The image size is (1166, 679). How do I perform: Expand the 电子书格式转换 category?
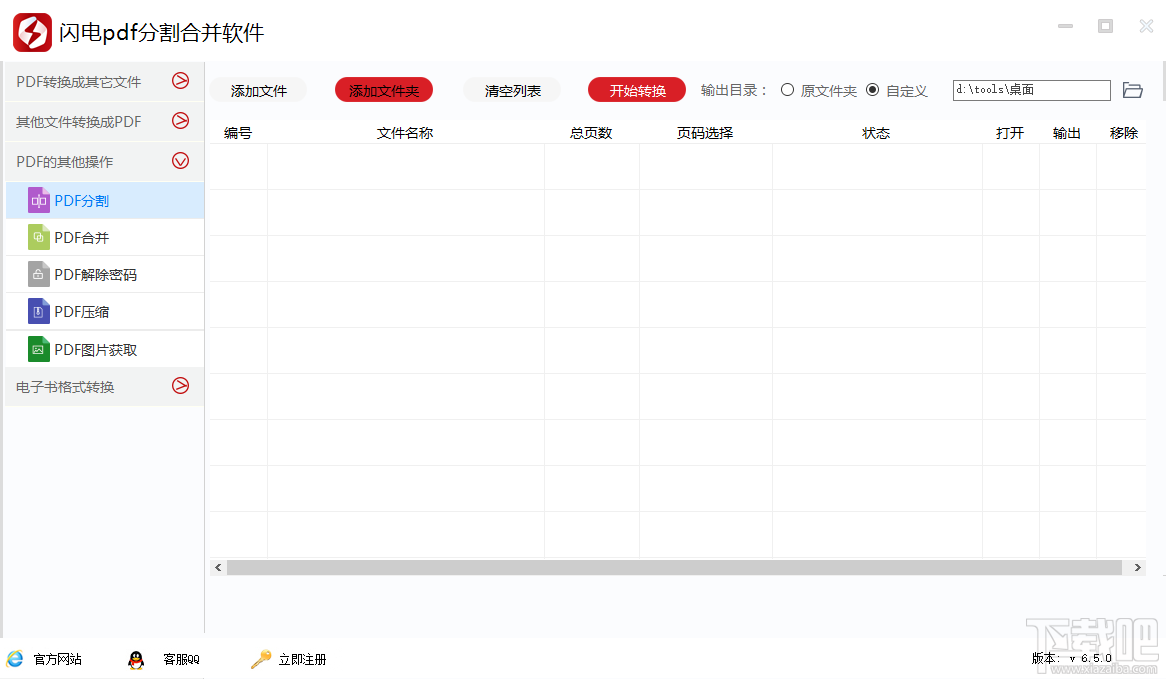(x=180, y=386)
